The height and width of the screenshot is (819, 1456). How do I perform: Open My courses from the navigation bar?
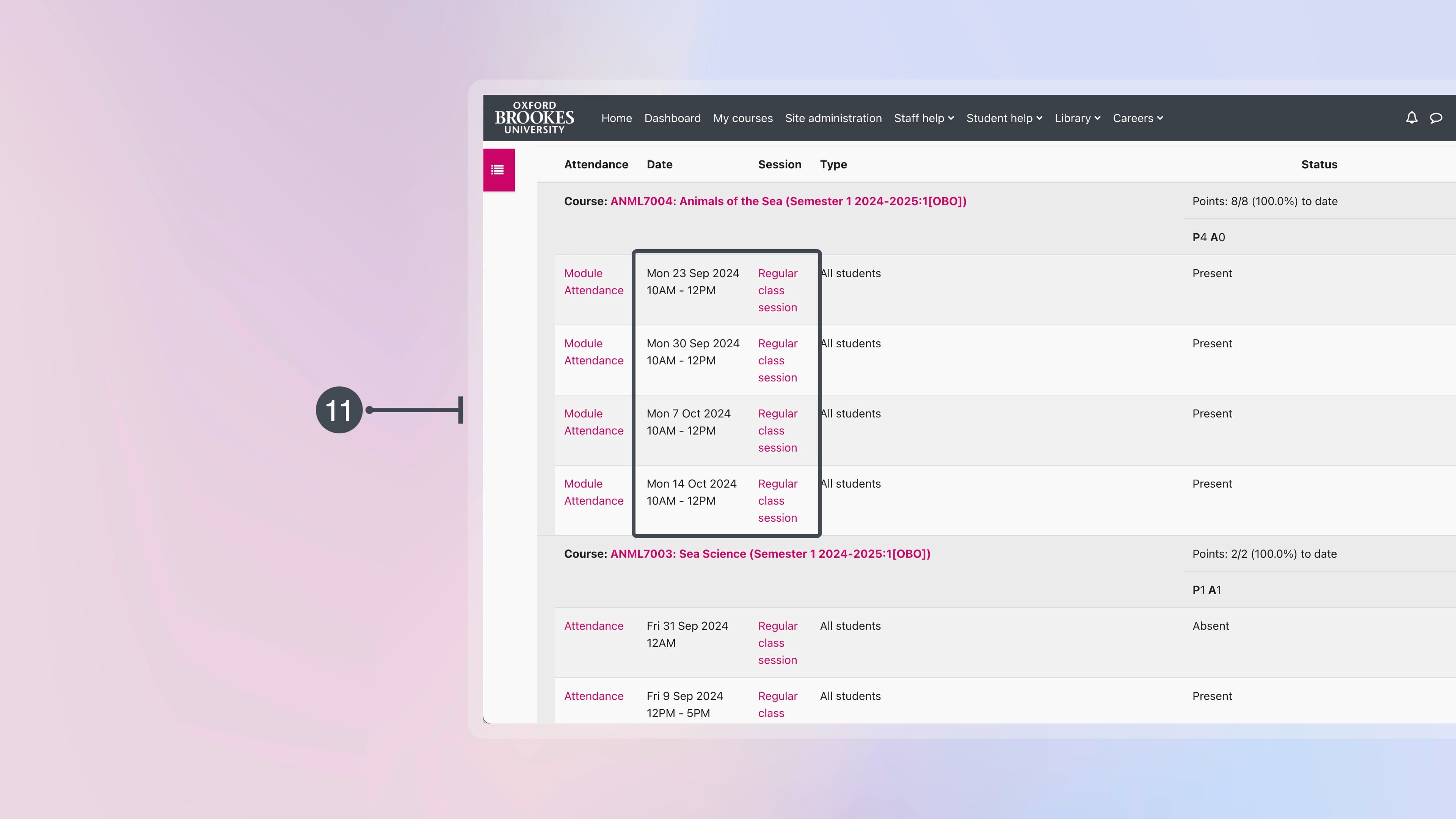click(x=743, y=118)
